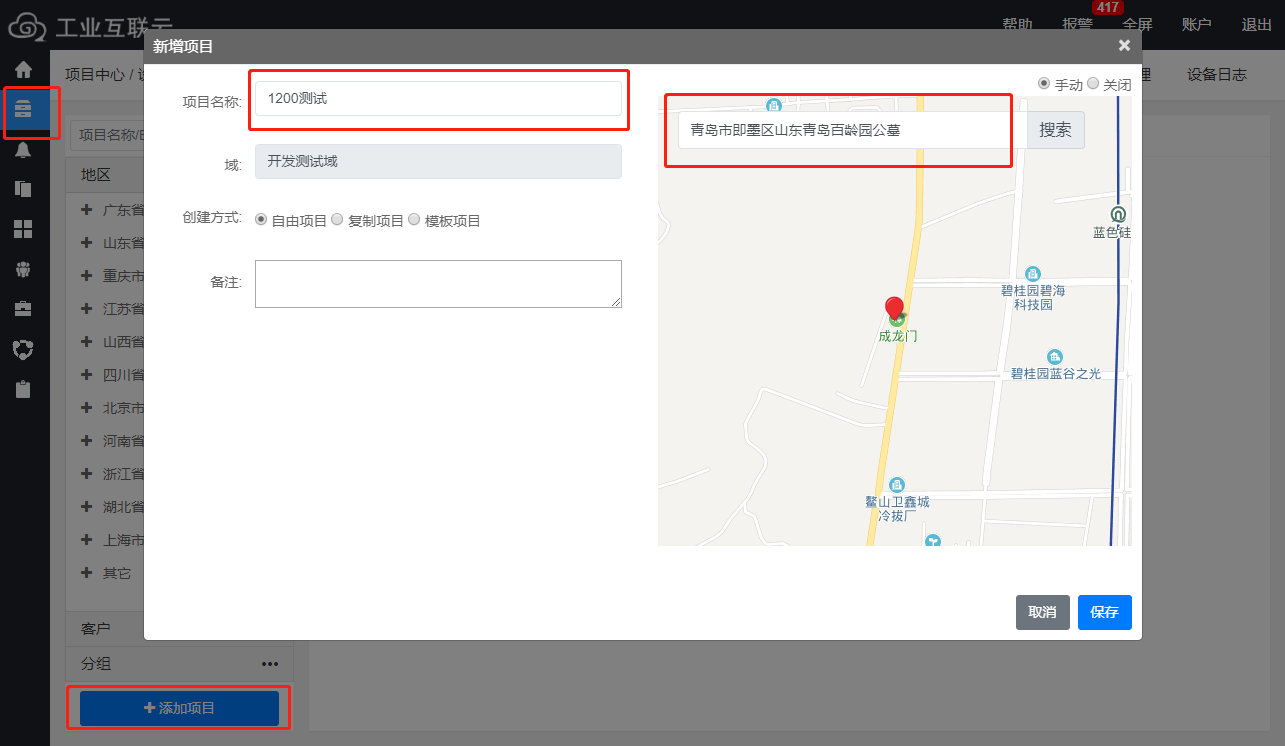The width and height of the screenshot is (1285, 746).
Task: Expand the 北京市 region node
Action: click(x=88, y=407)
